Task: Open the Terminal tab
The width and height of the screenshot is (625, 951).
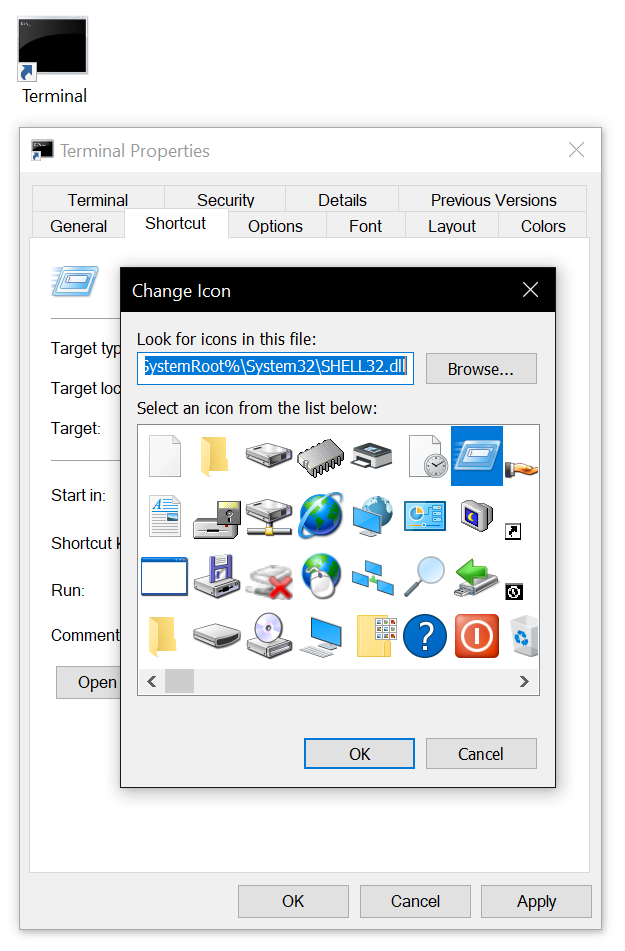Action: point(98,200)
